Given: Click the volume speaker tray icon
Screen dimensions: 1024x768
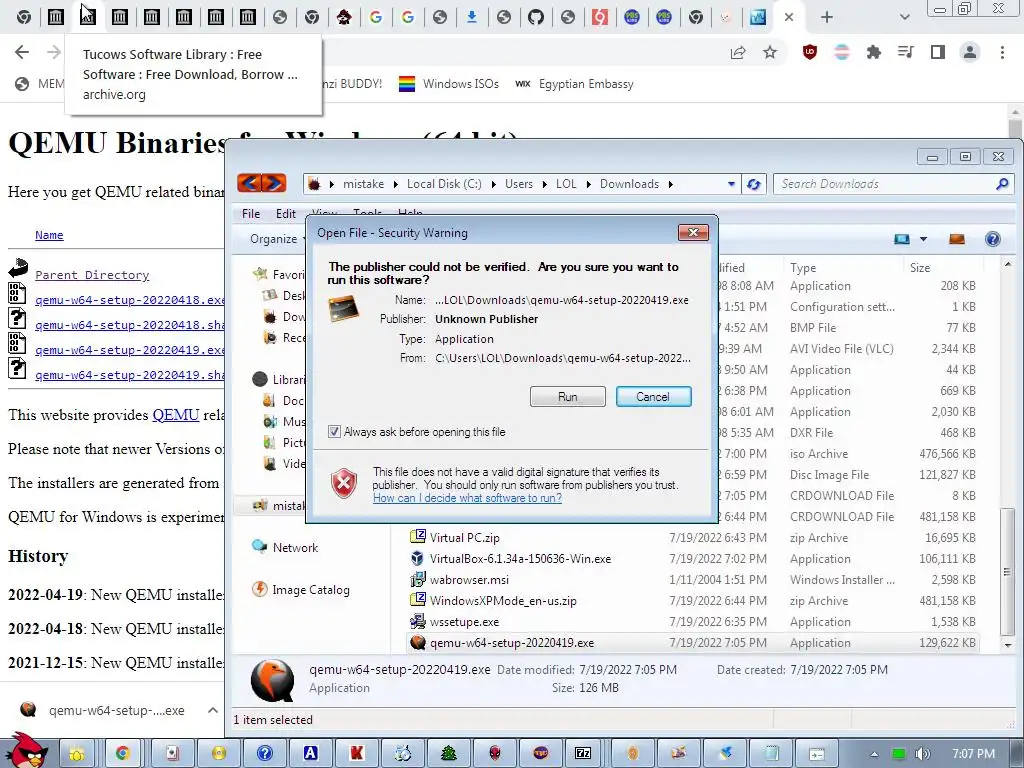Looking at the screenshot, I should pyautogui.click(x=922, y=754).
